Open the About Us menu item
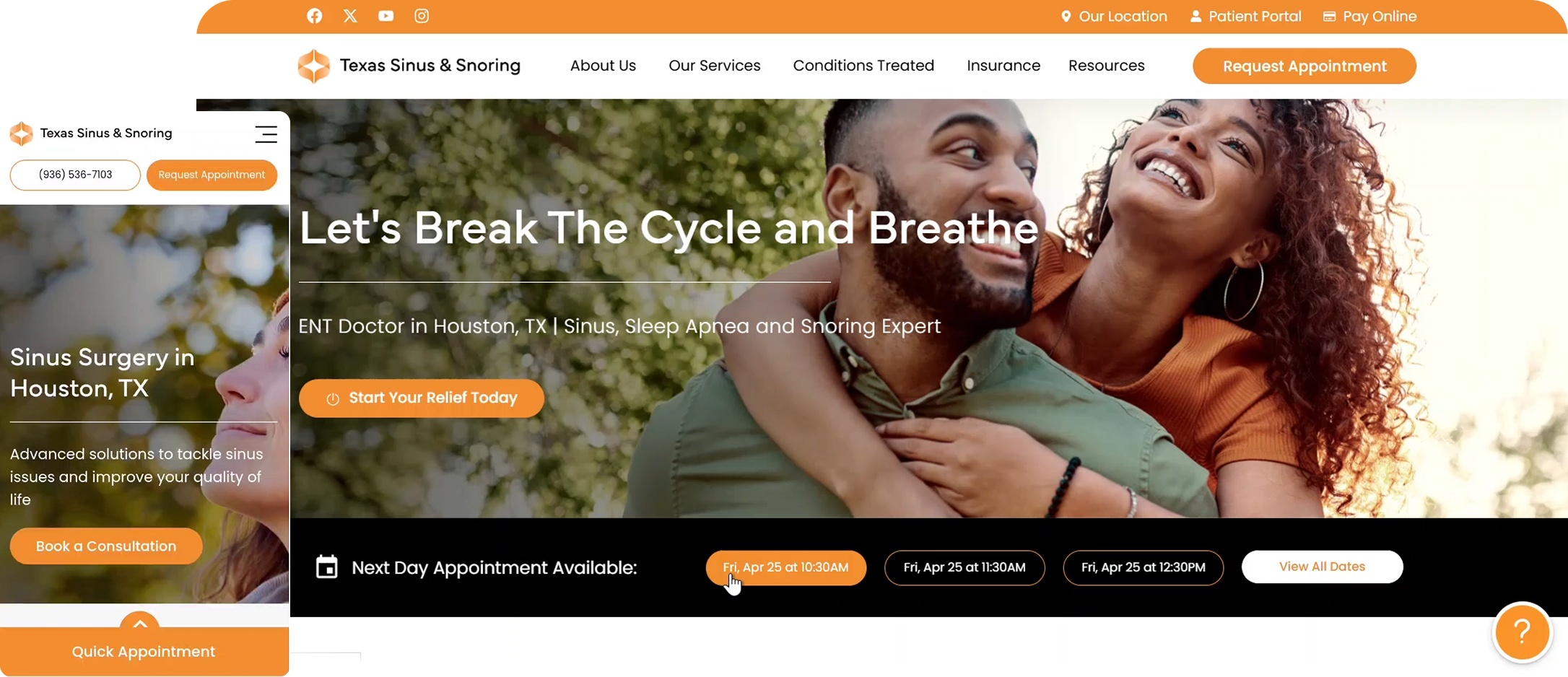The width and height of the screenshot is (1568, 677). 603,66
